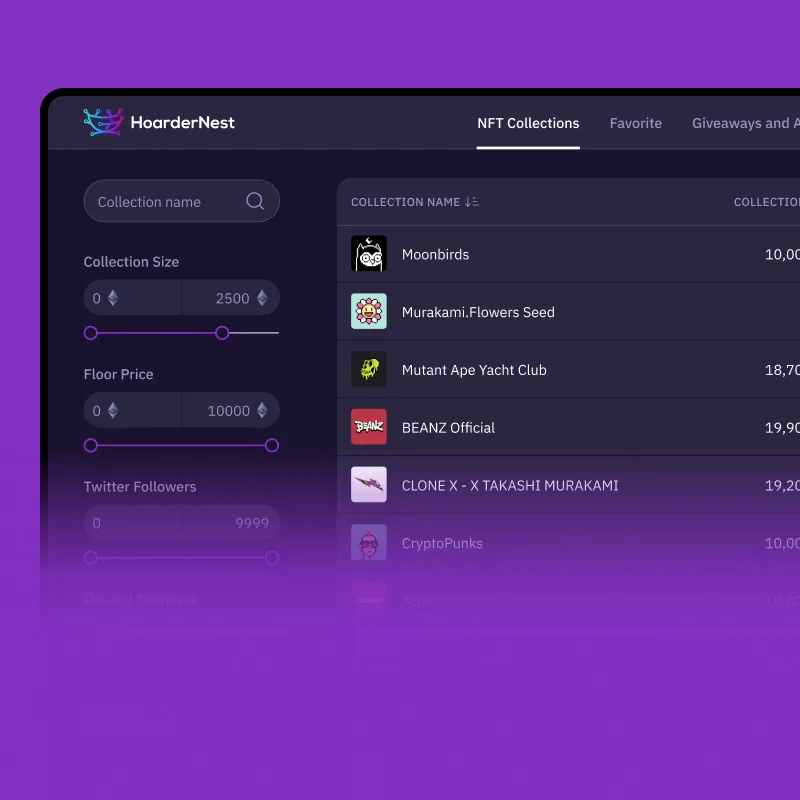Screen dimensions: 800x800
Task: Click the Floor Price left slider handle
Action: [x=91, y=445]
